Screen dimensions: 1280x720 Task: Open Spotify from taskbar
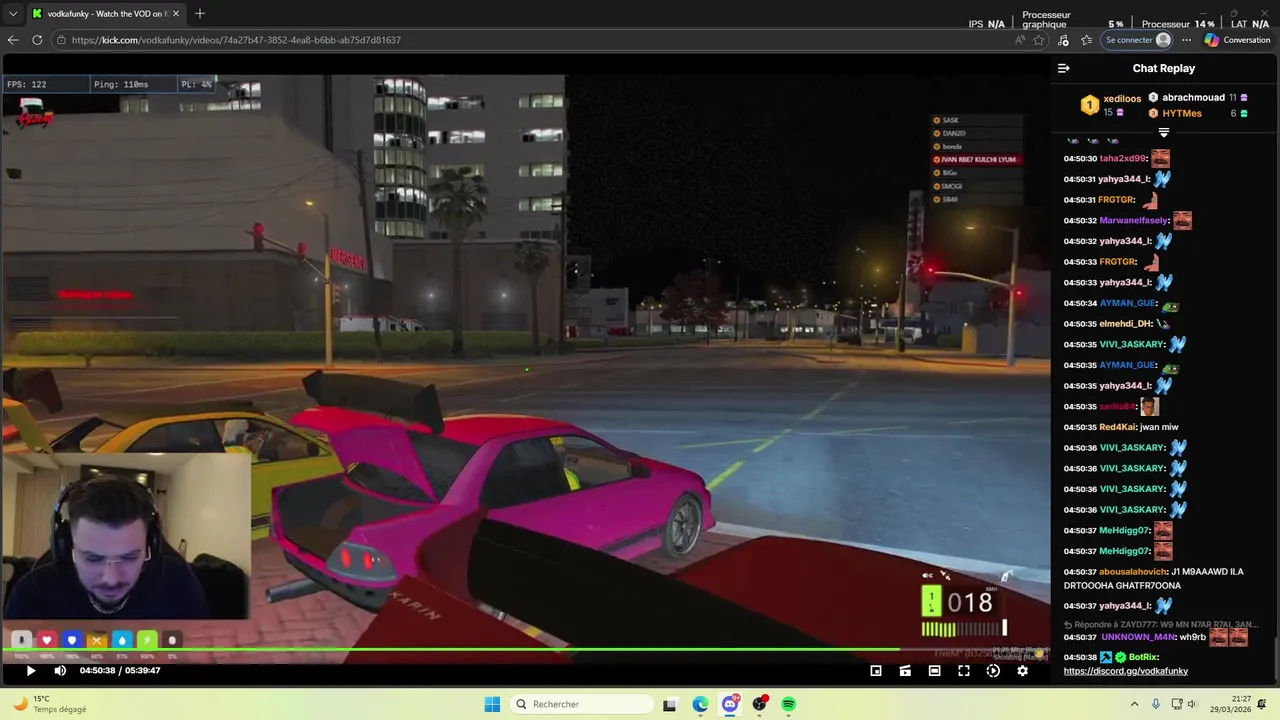[x=789, y=704]
